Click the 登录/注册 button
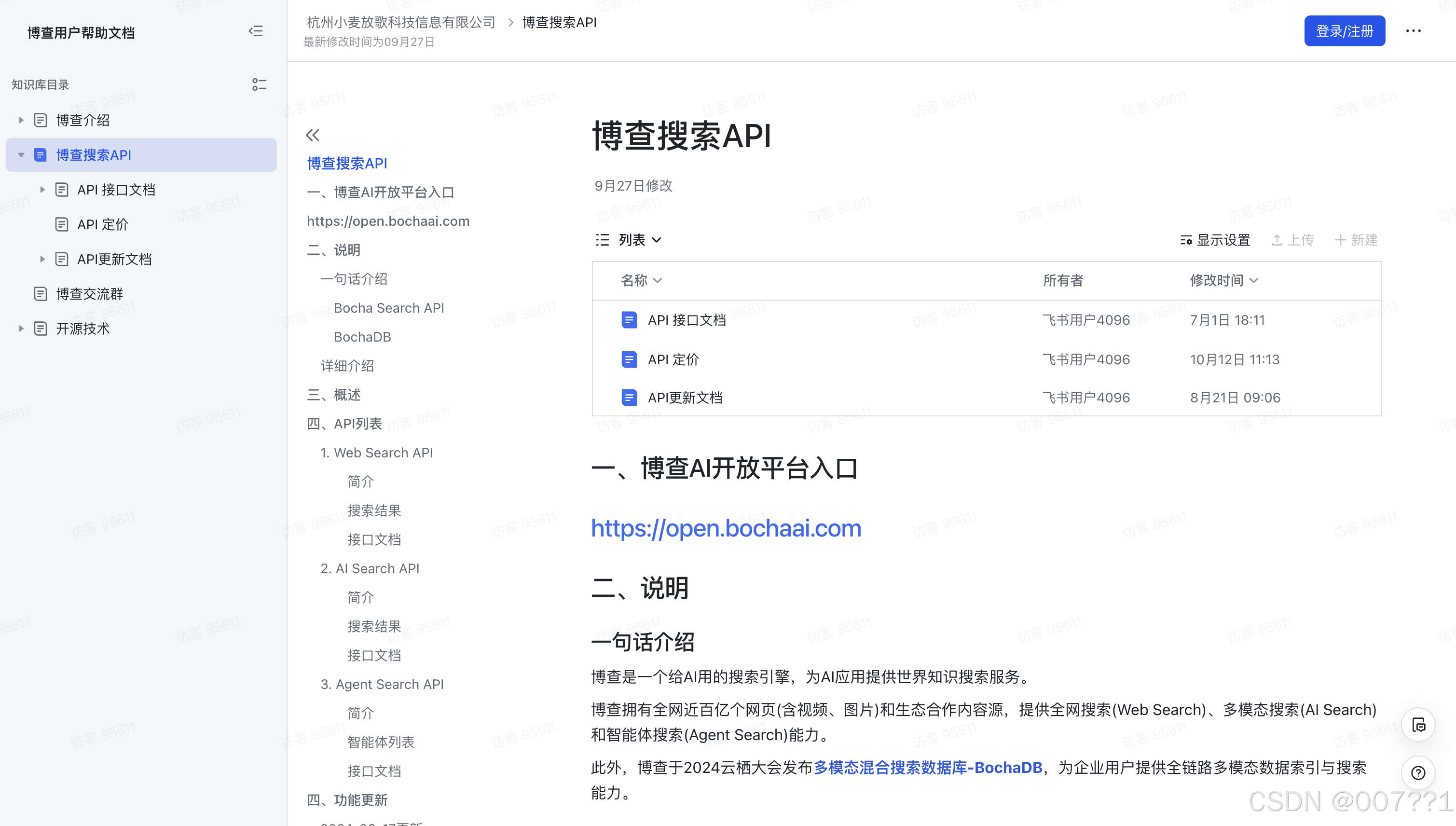 (1344, 30)
